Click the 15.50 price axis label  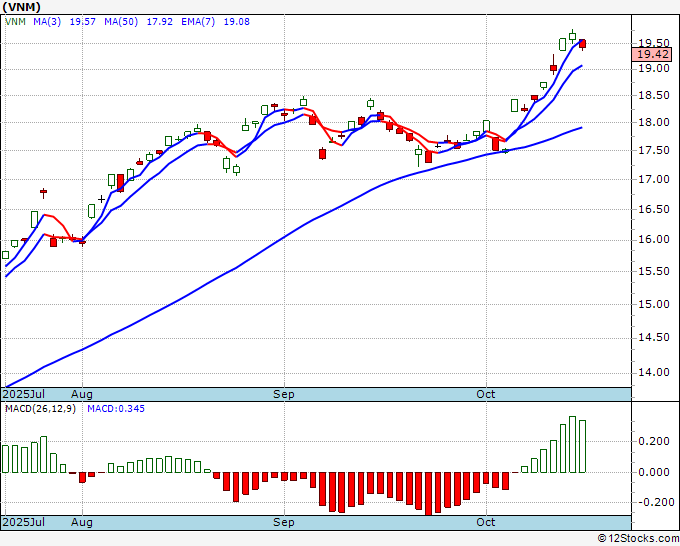[654, 271]
